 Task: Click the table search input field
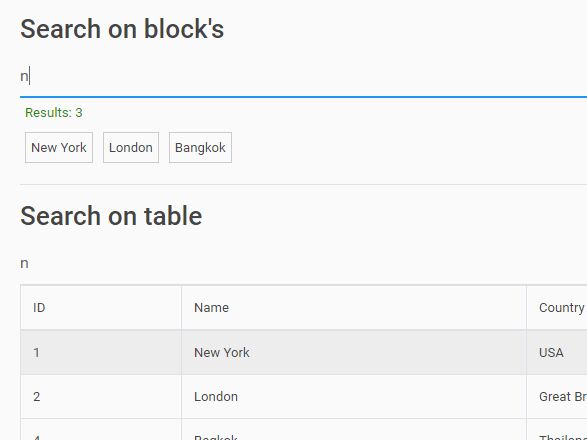coord(303,263)
